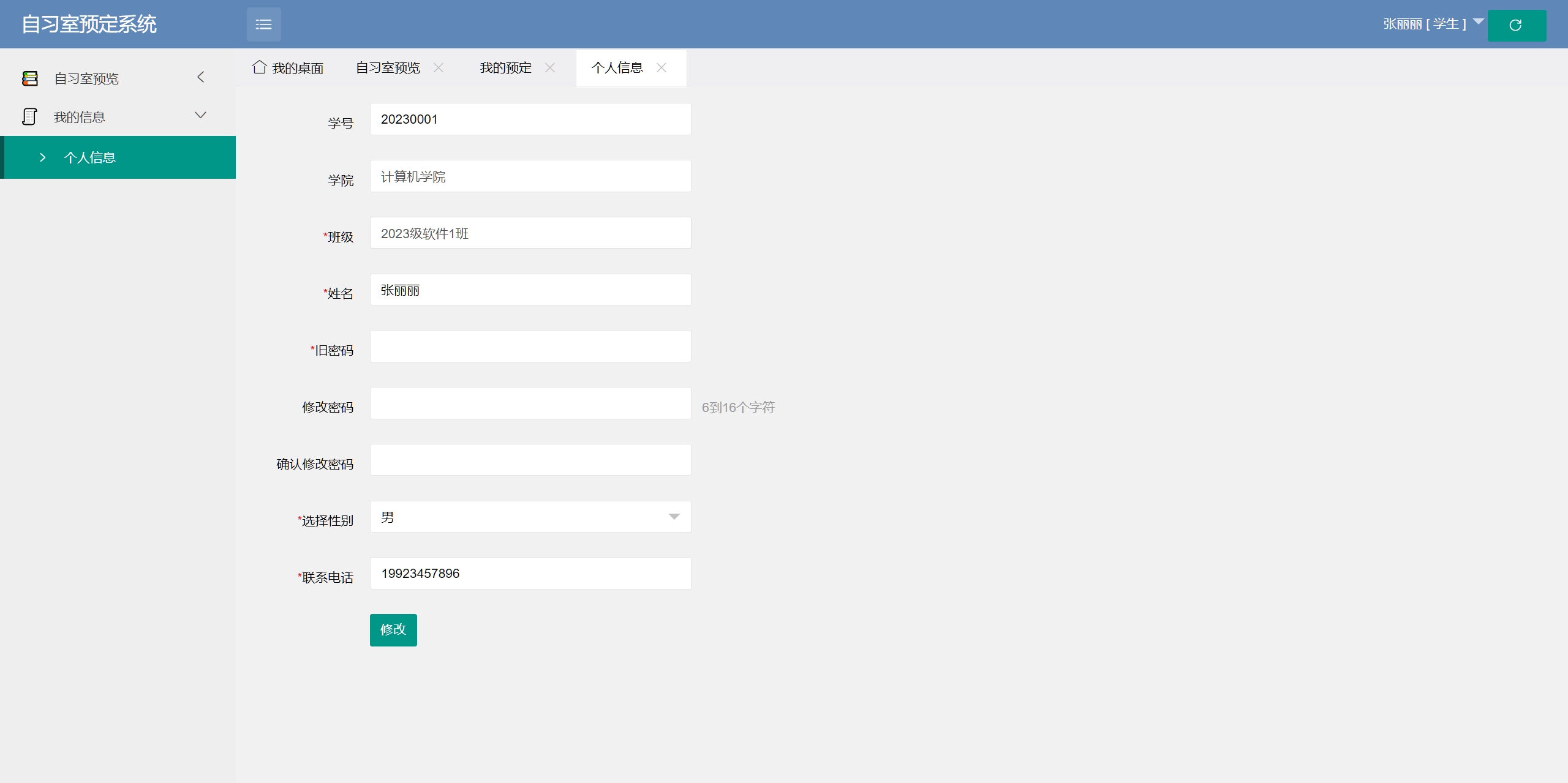1568x783 pixels.
Task: Select 个人信息 sidebar submenu item
Action: click(118, 157)
